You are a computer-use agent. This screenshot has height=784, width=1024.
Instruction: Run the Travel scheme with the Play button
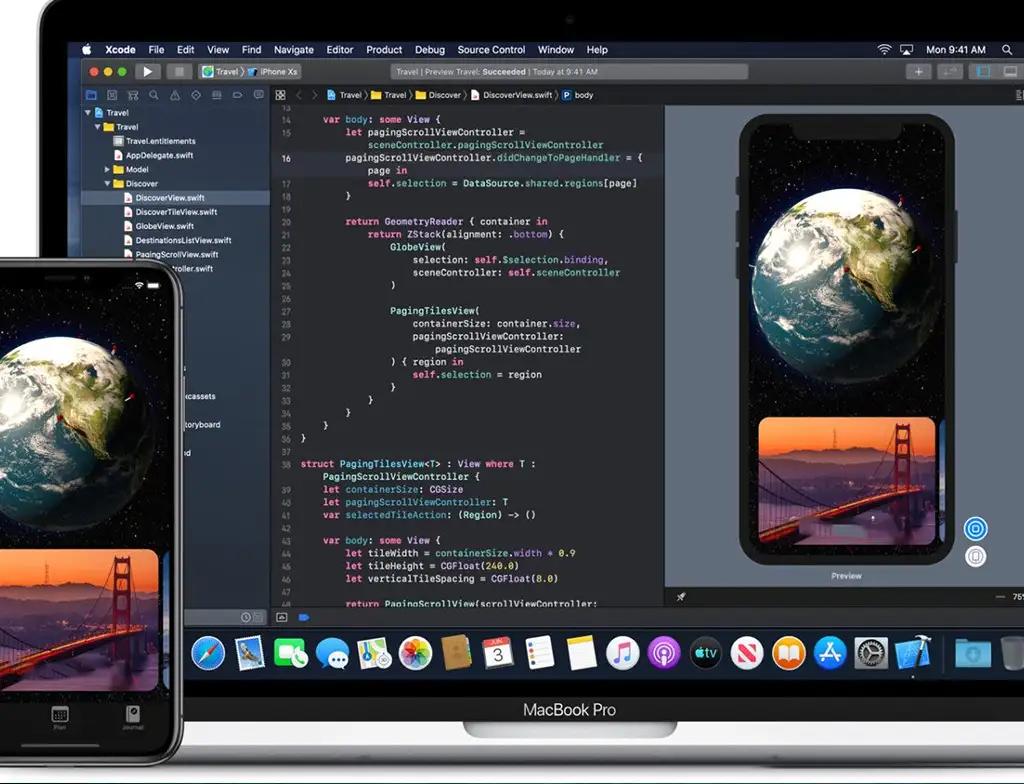coord(148,72)
